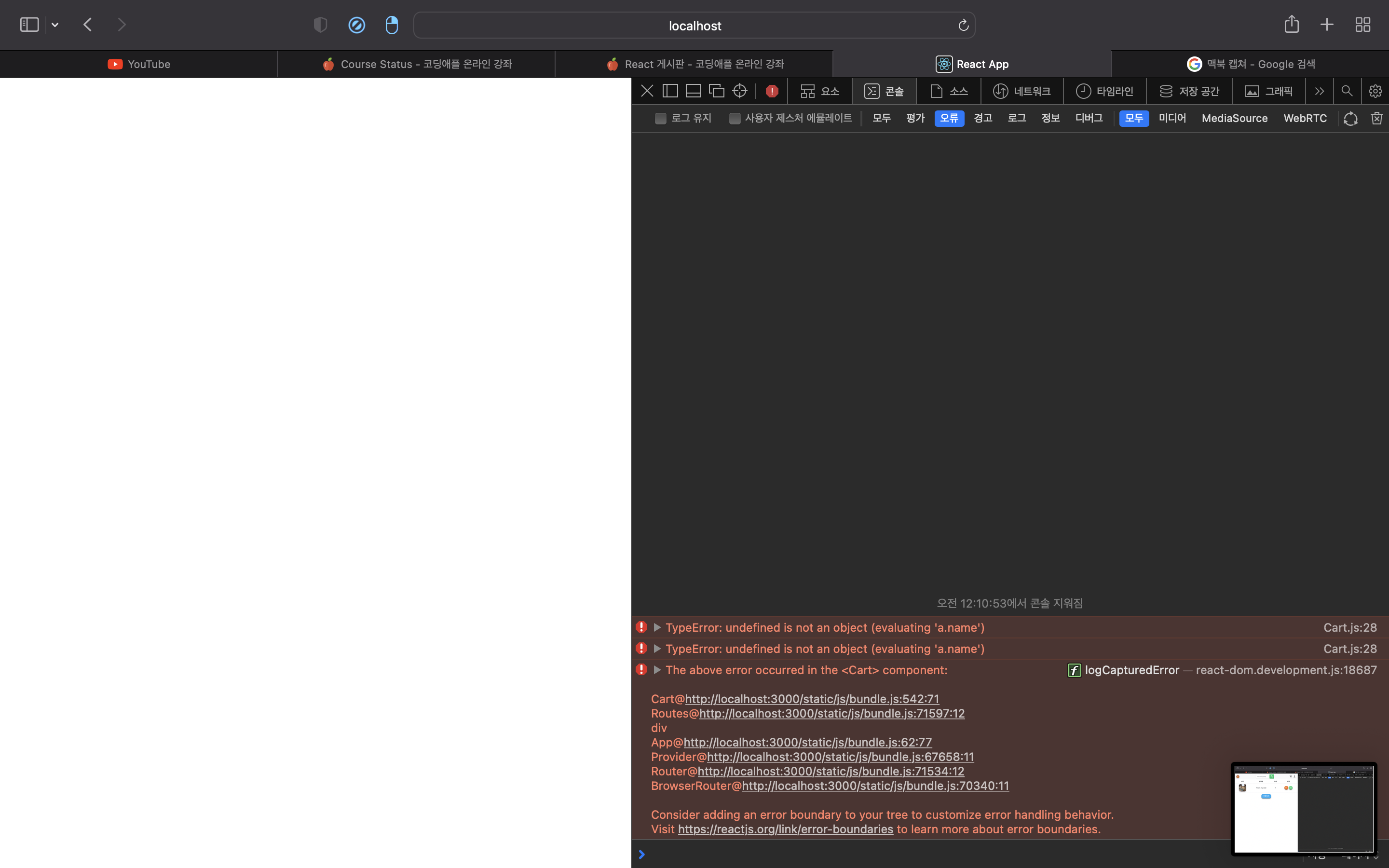This screenshot has width=1389, height=868.
Task: Switch to the React 게시판 tab
Action: 694,64
